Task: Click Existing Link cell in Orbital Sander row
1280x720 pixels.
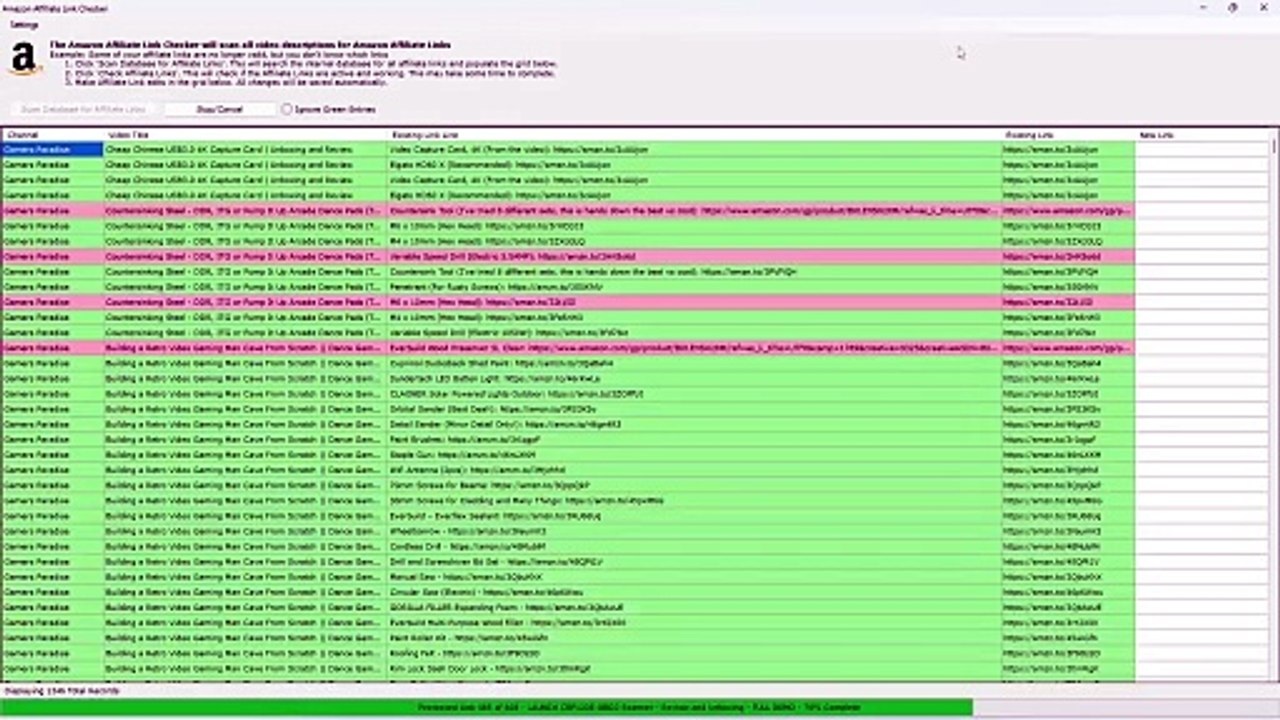Action: pyautogui.click(x=1068, y=409)
